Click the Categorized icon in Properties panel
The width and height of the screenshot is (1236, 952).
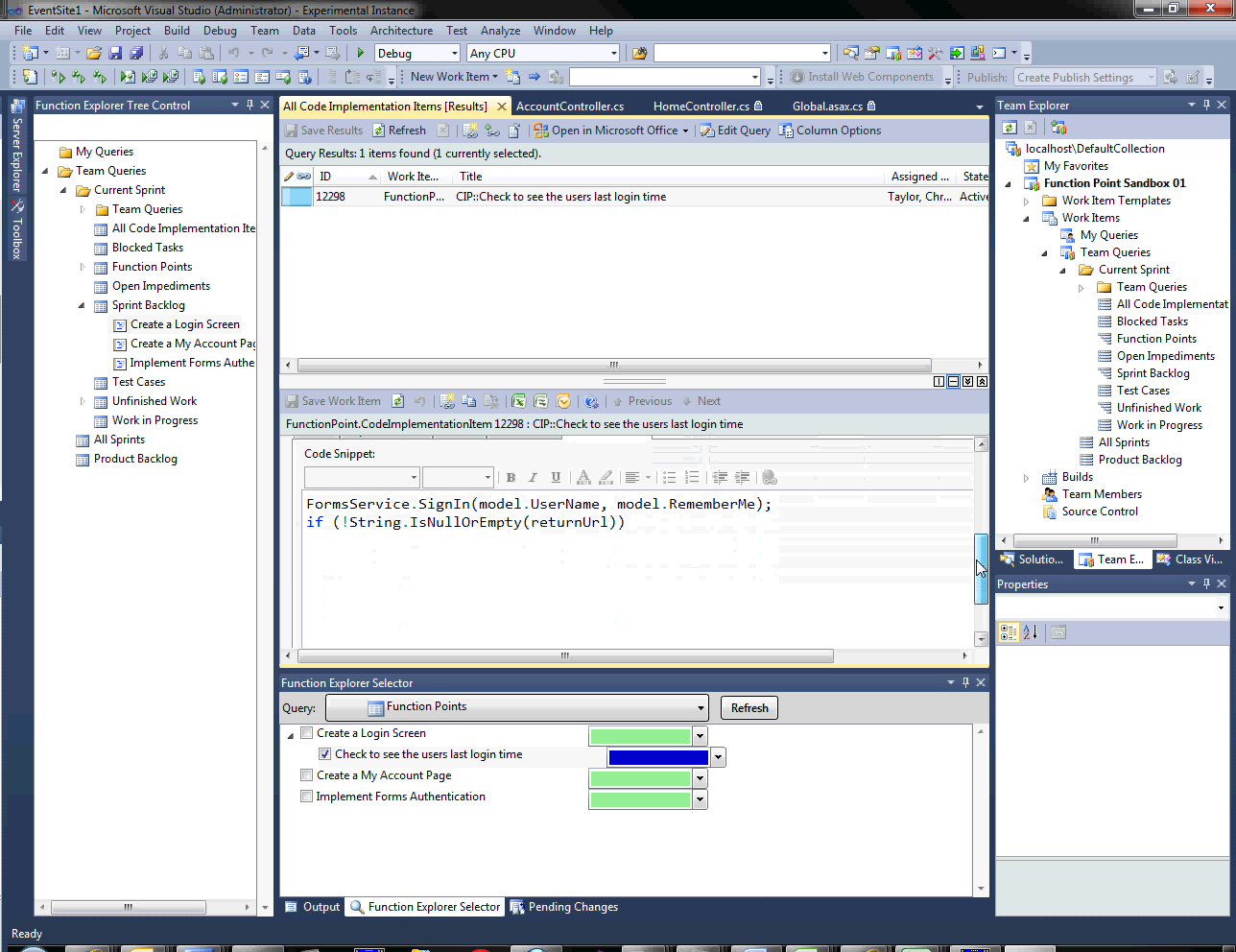pos(1009,632)
